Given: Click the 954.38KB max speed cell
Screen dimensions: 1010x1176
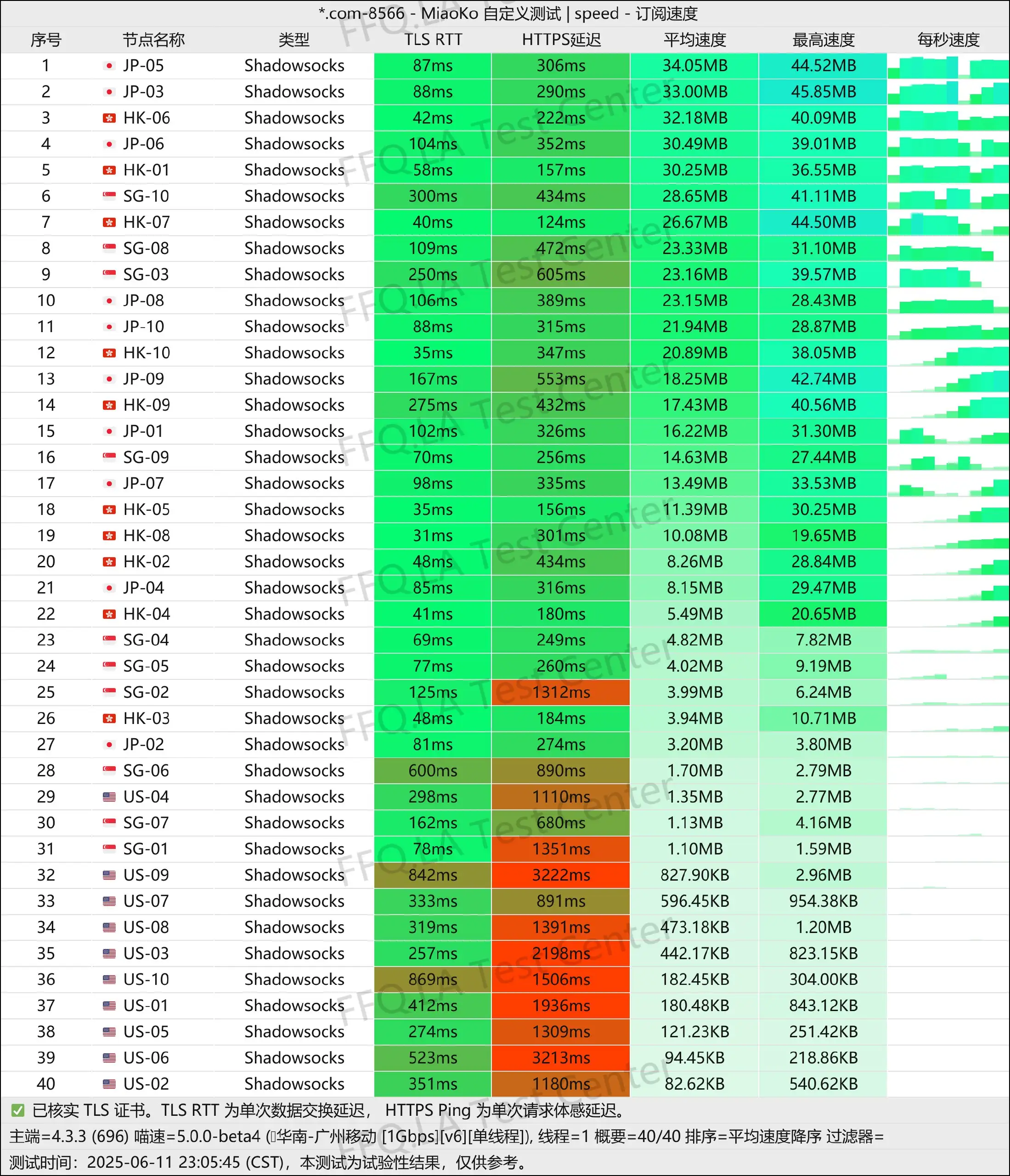Looking at the screenshot, I should point(824,901).
